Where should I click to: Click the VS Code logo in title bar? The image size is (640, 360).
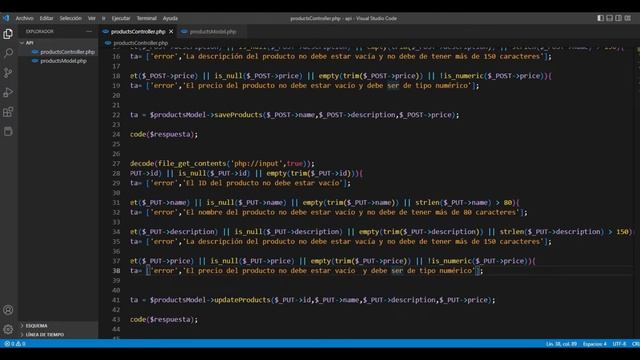point(6,18)
